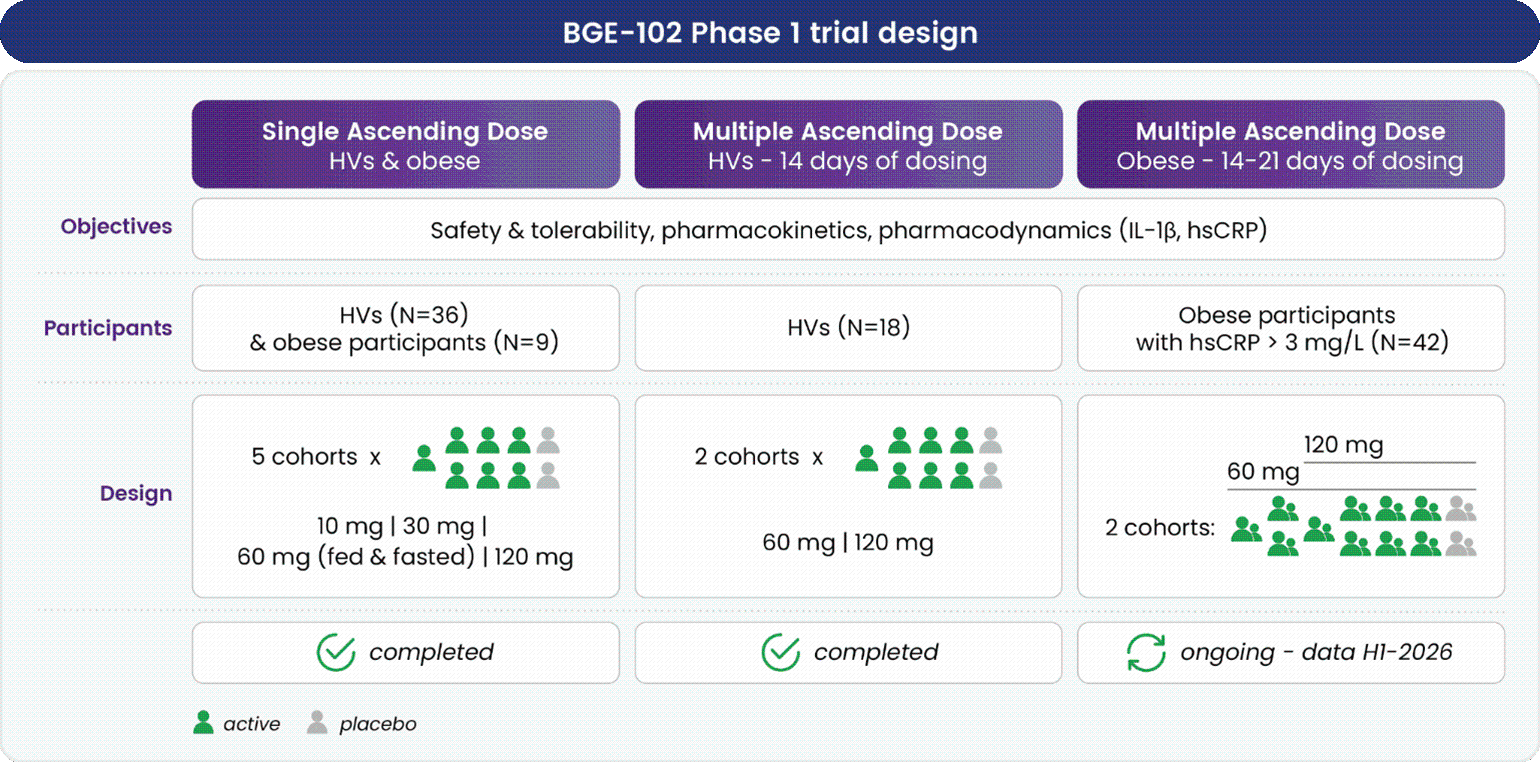
Task: Select the Multiple Ascending Dose HVs header
Action: [848, 144]
